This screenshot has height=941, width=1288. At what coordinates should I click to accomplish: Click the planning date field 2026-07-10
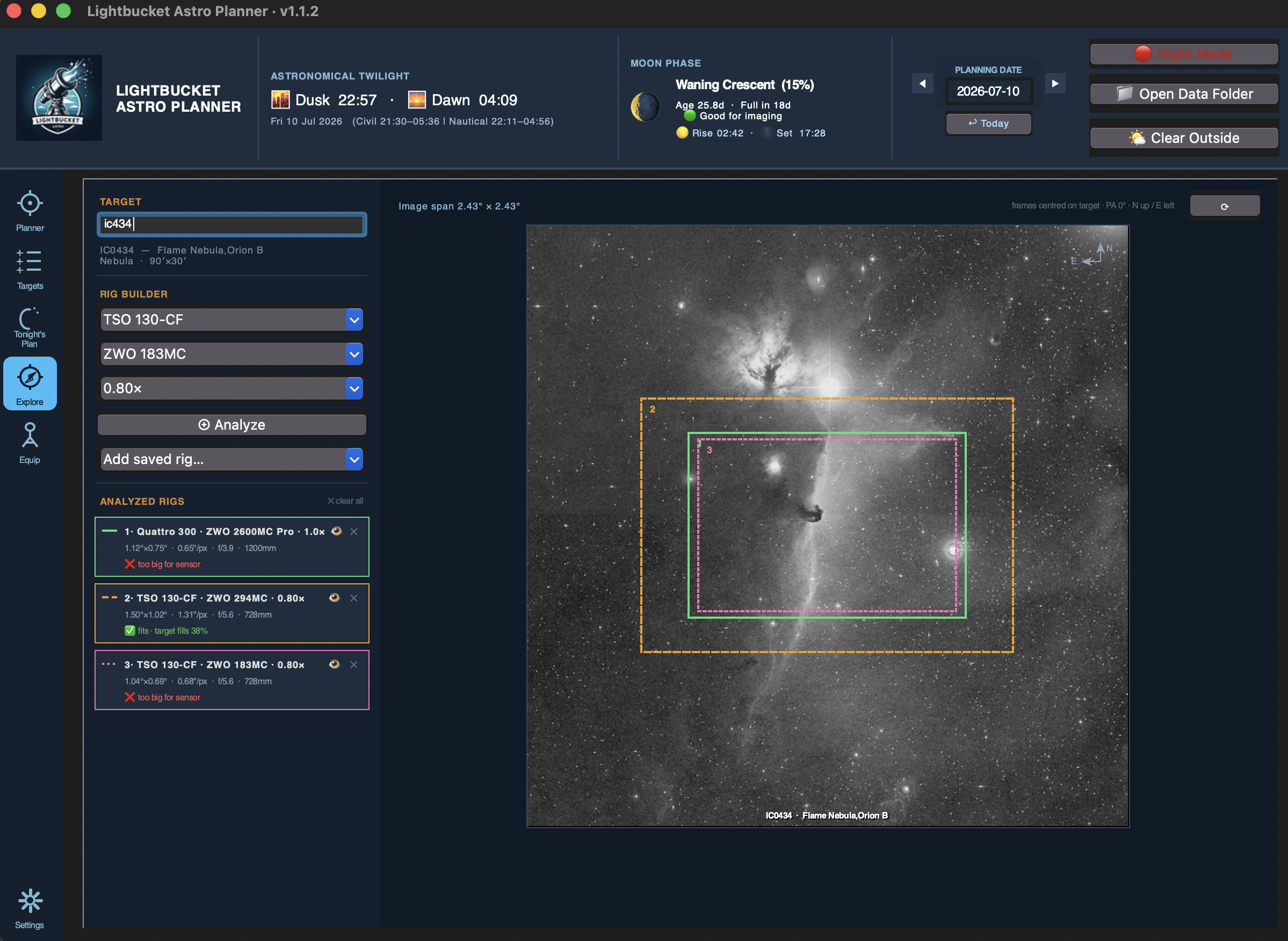coord(988,91)
